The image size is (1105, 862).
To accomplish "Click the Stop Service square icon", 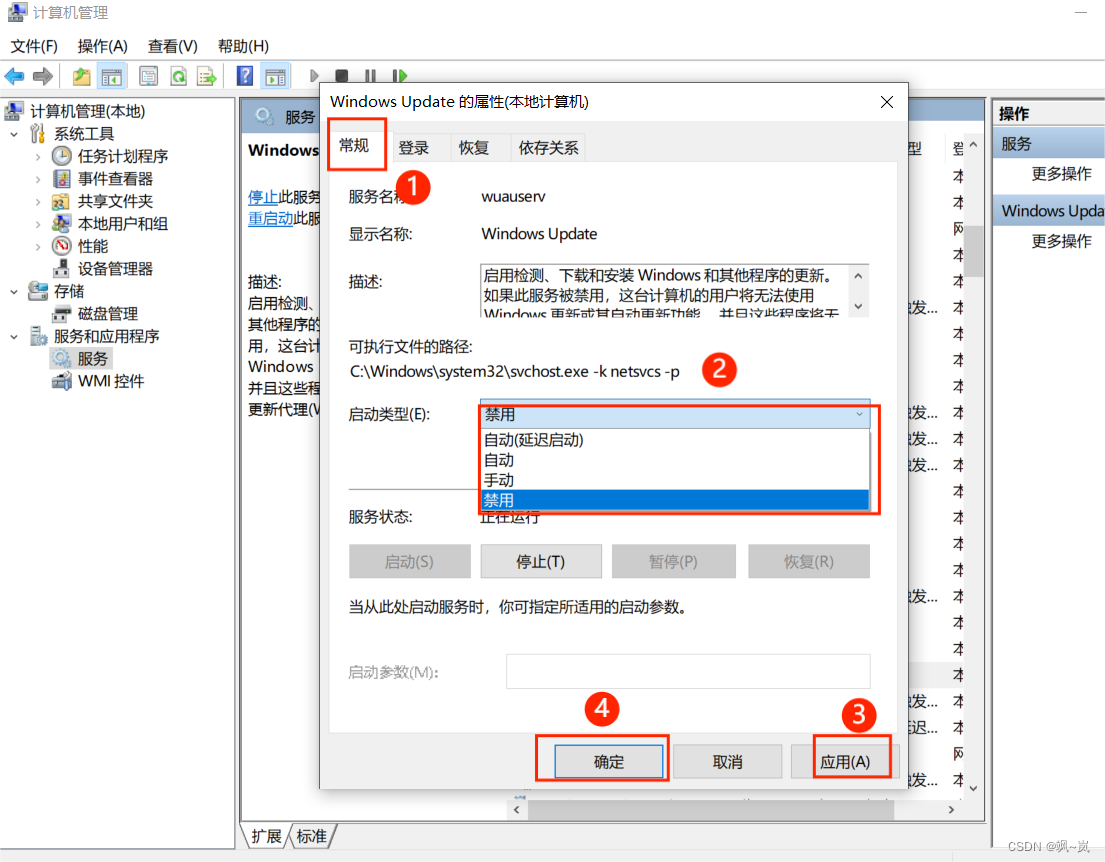I will coord(342,75).
